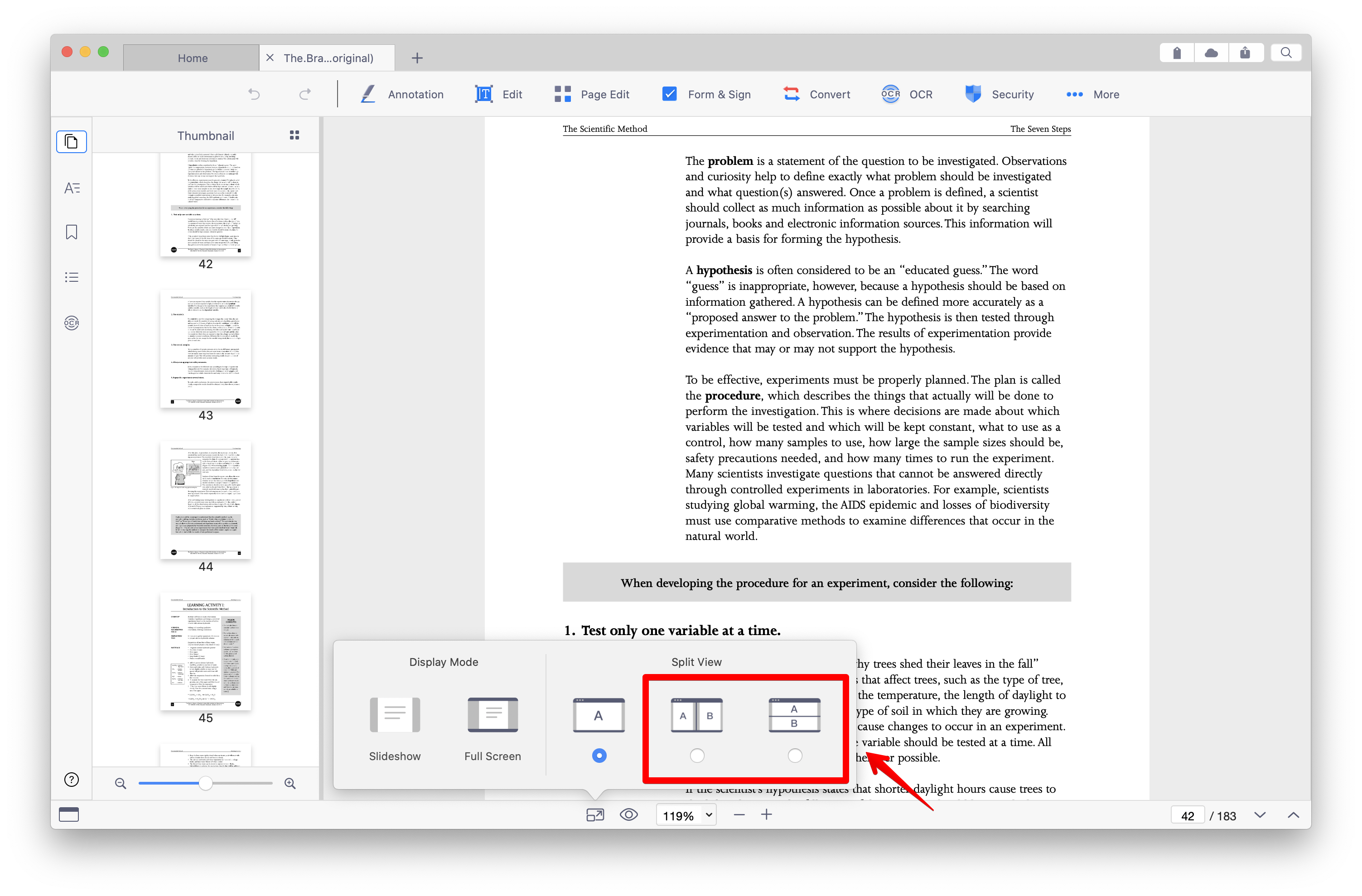The width and height of the screenshot is (1362, 896).
Task: Open the More menu
Action: 1092,94
